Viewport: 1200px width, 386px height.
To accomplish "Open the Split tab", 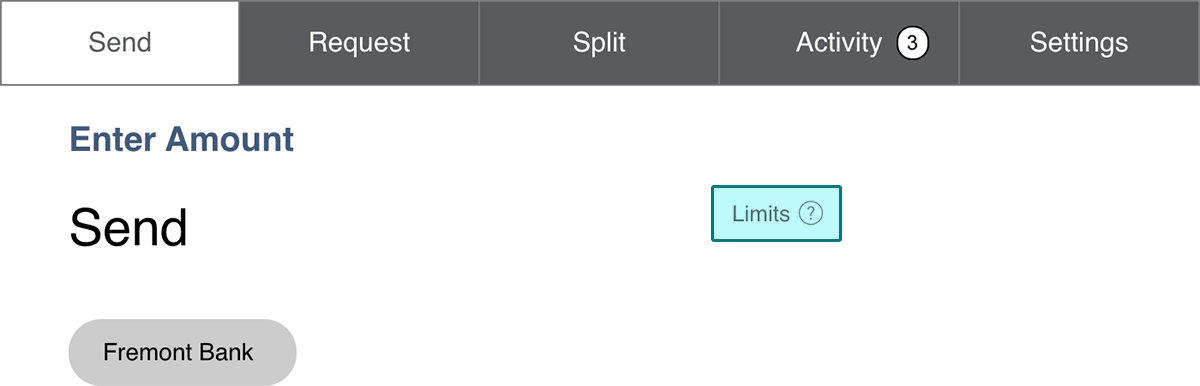I will point(599,43).
